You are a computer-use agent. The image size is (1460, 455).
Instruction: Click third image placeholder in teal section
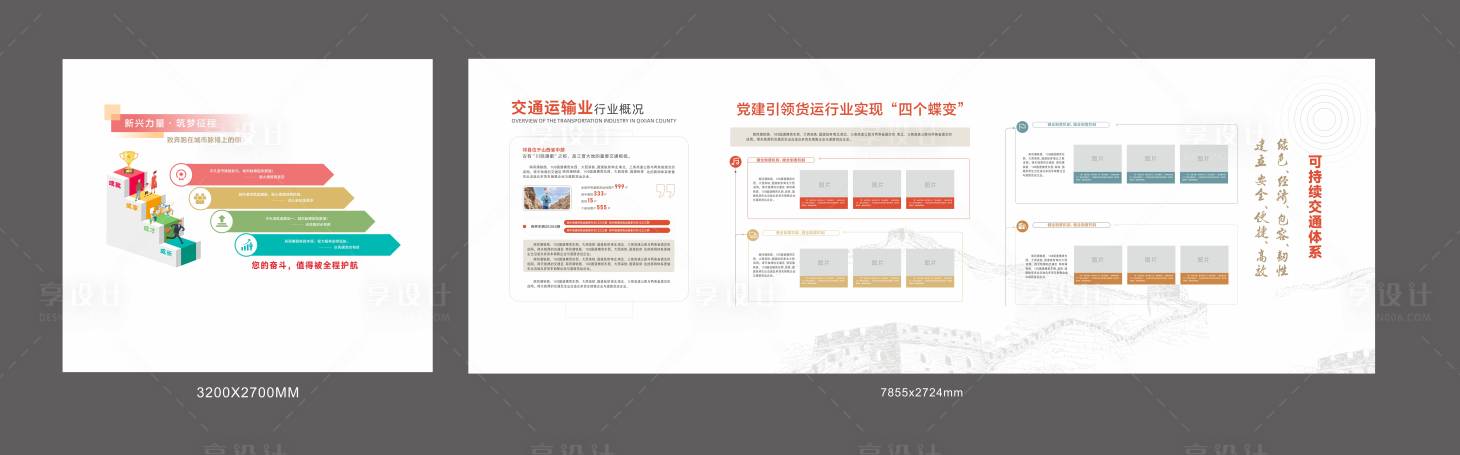(x=1204, y=158)
